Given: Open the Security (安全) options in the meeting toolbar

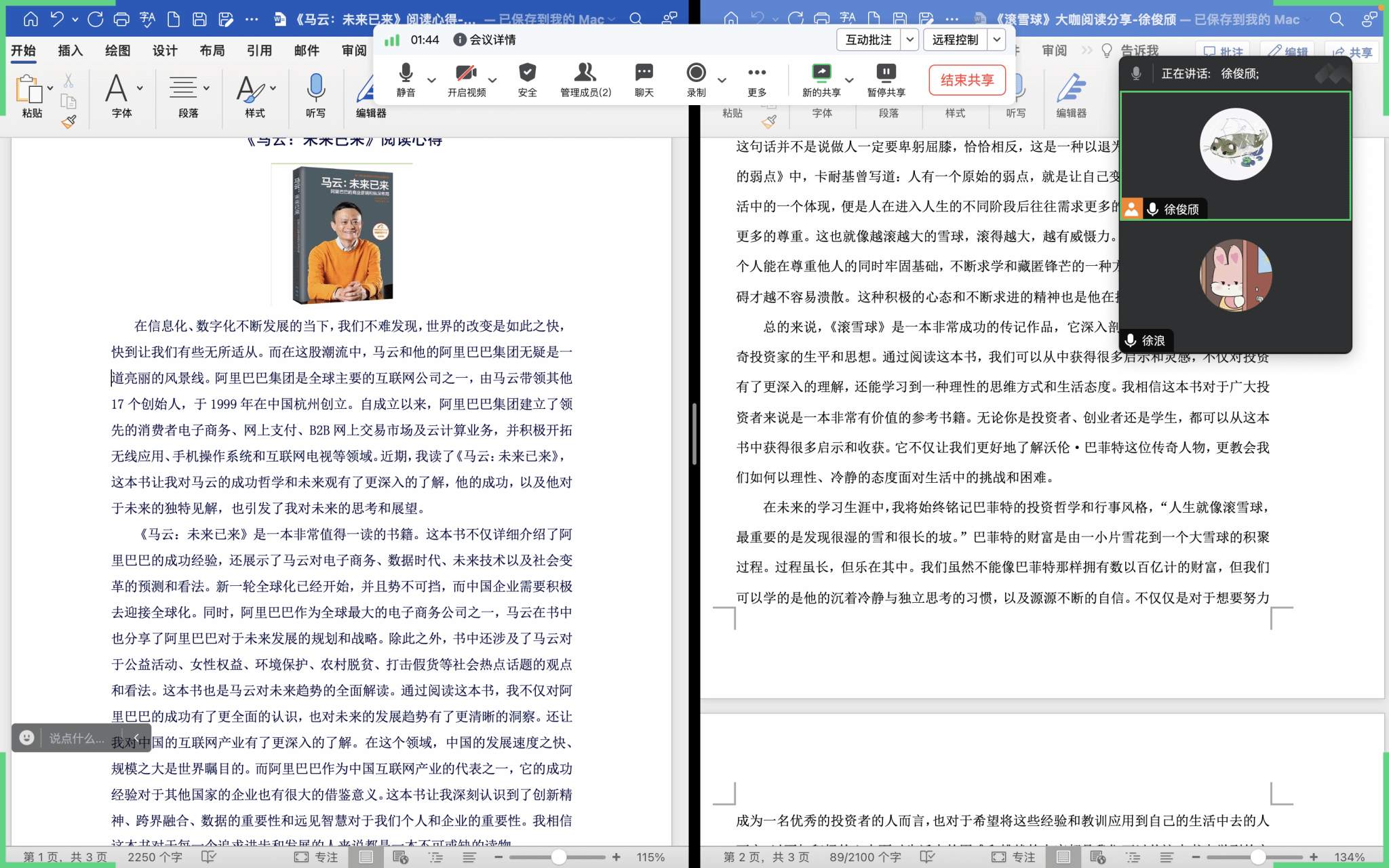Looking at the screenshot, I should (x=527, y=79).
